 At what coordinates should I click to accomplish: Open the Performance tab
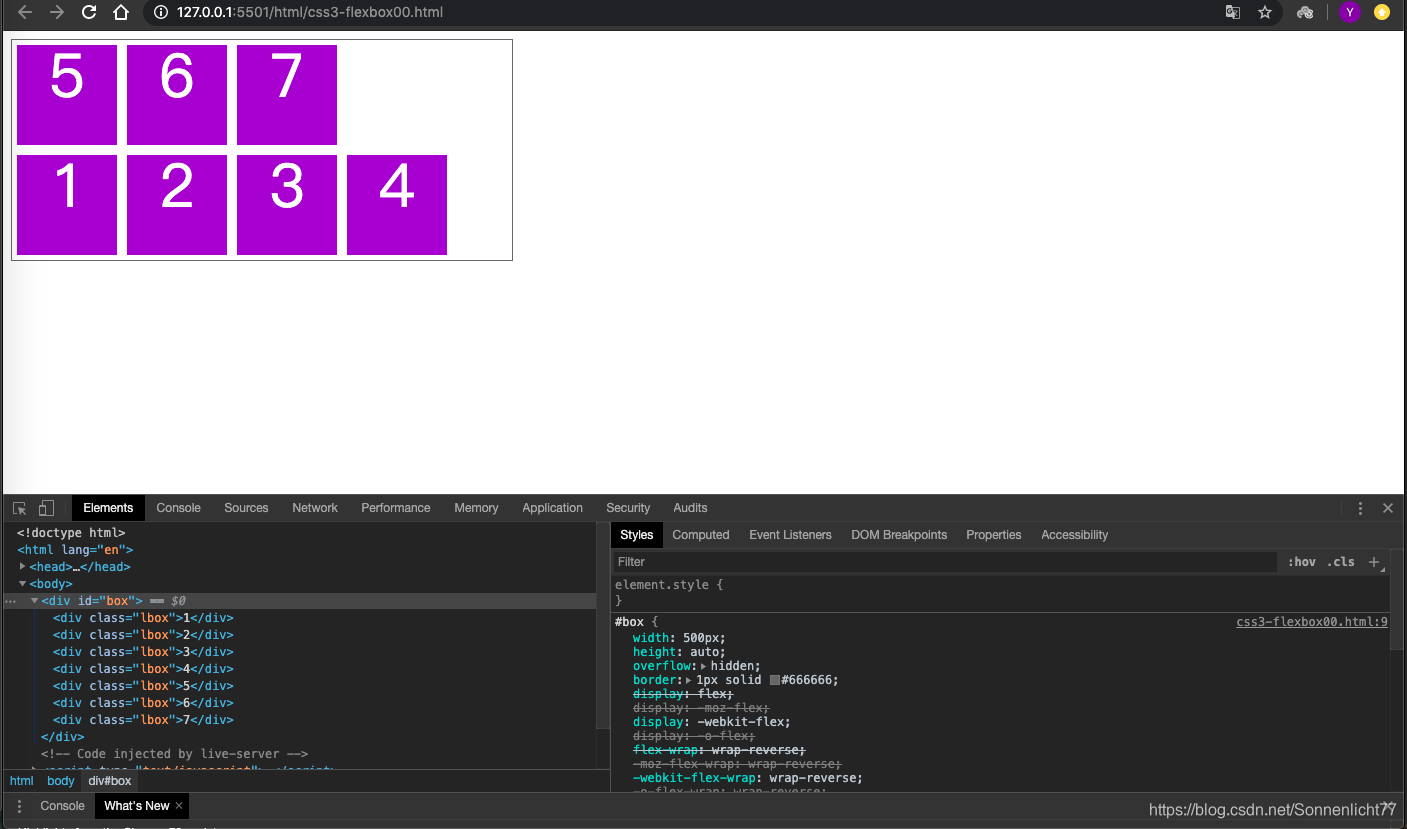coord(396,508)
